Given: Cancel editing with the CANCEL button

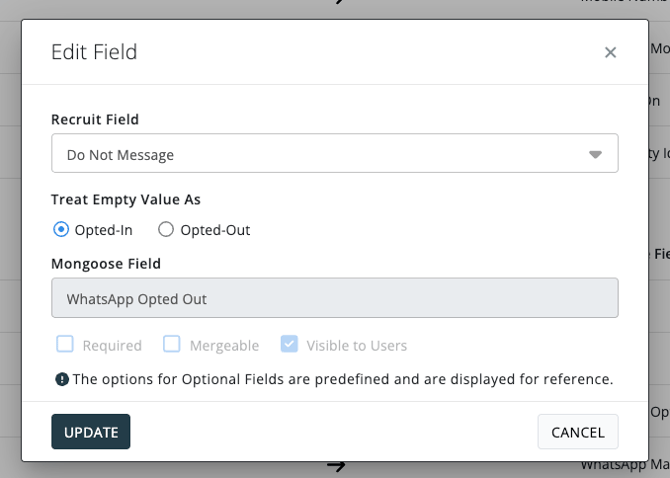Looking at the screenshot, I should click(577, 432).
